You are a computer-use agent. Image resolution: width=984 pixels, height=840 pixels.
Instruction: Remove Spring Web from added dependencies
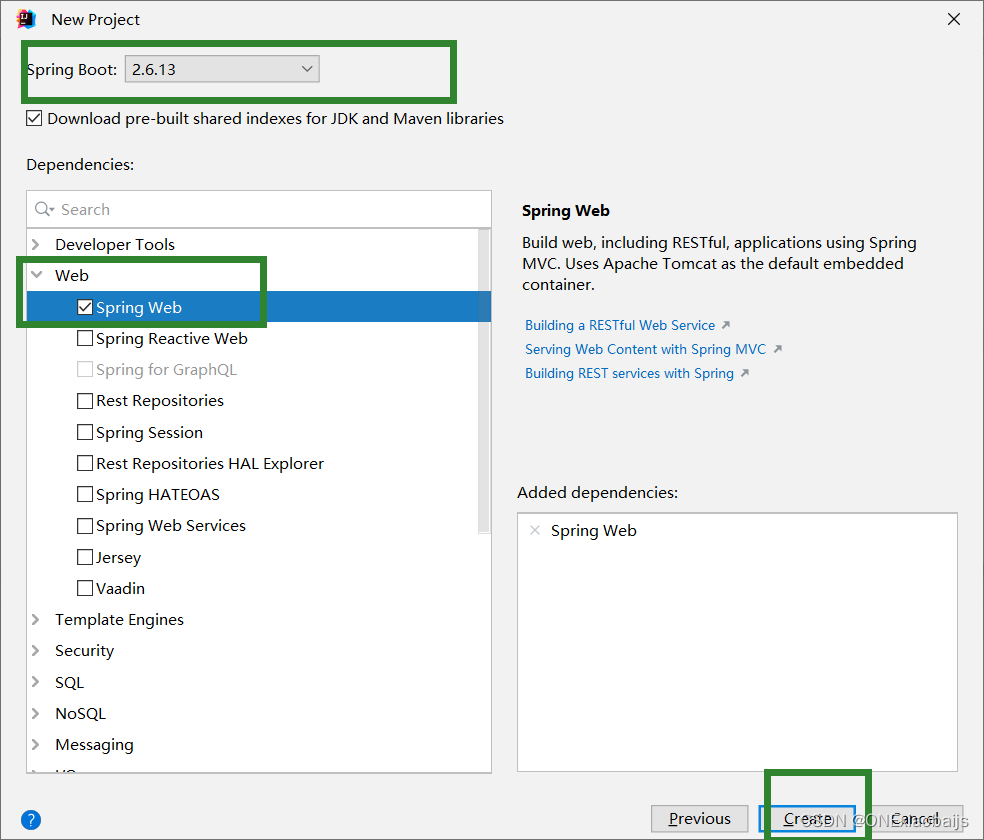[x=535, y=530]
